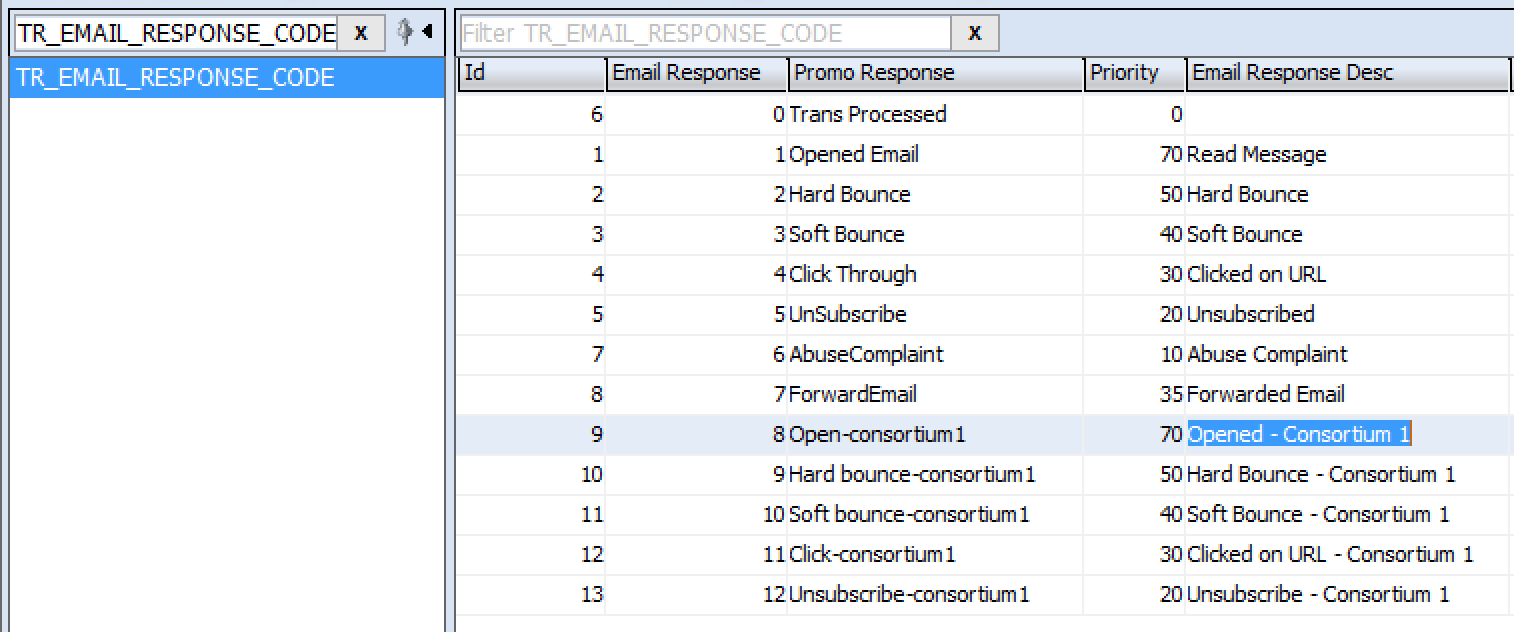Select the 'Soft bounce-consortium1' cell
Viewport: 1514px width, 632px height.
tap(935, 515)
